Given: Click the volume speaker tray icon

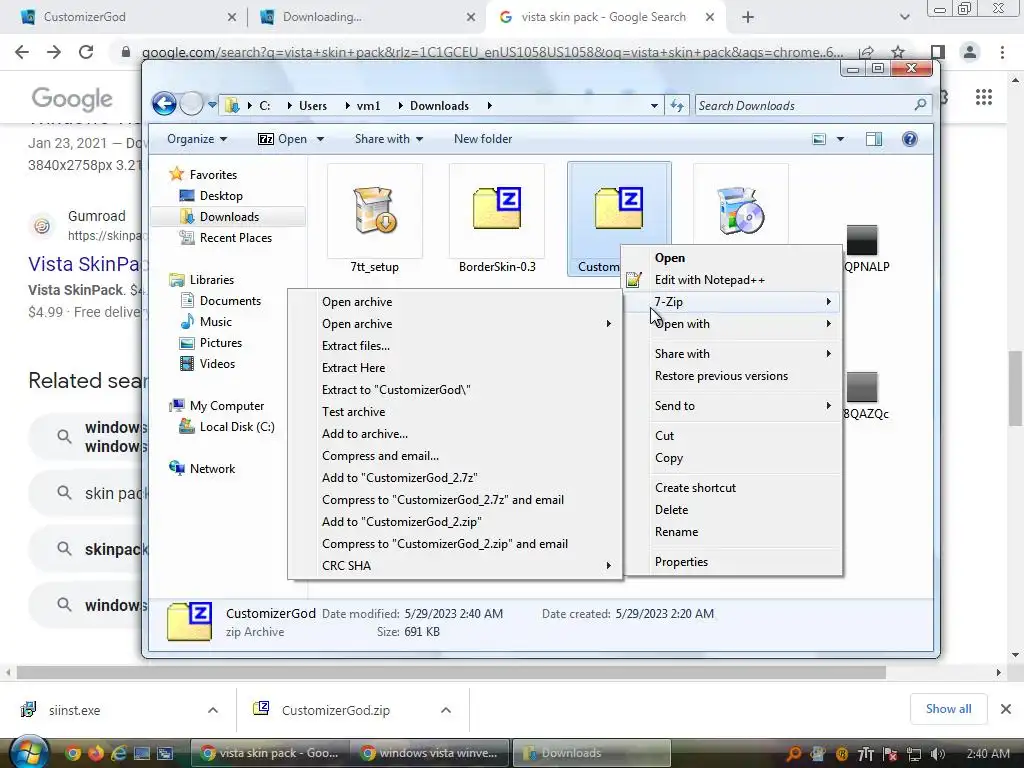Looking at the screenshot, I should (x=937, y=754).
